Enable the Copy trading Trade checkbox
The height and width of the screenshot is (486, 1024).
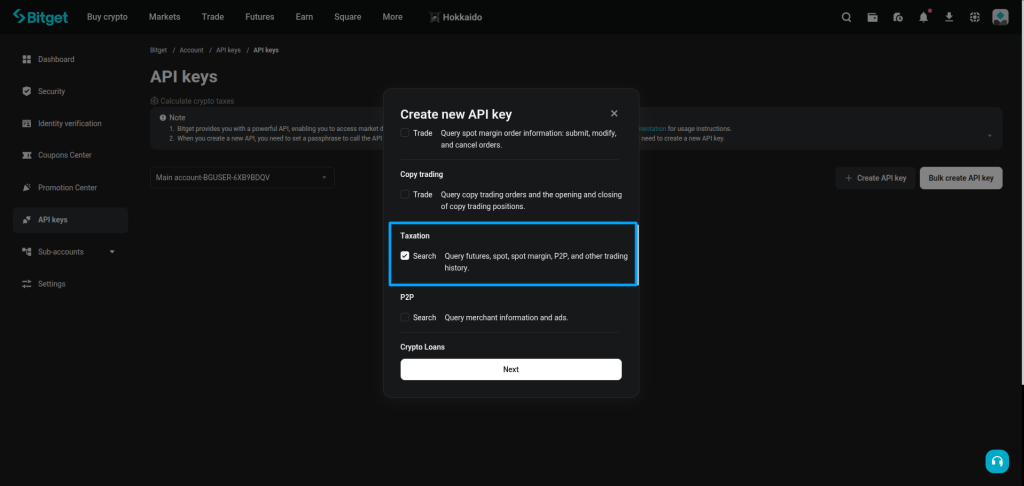405,194
